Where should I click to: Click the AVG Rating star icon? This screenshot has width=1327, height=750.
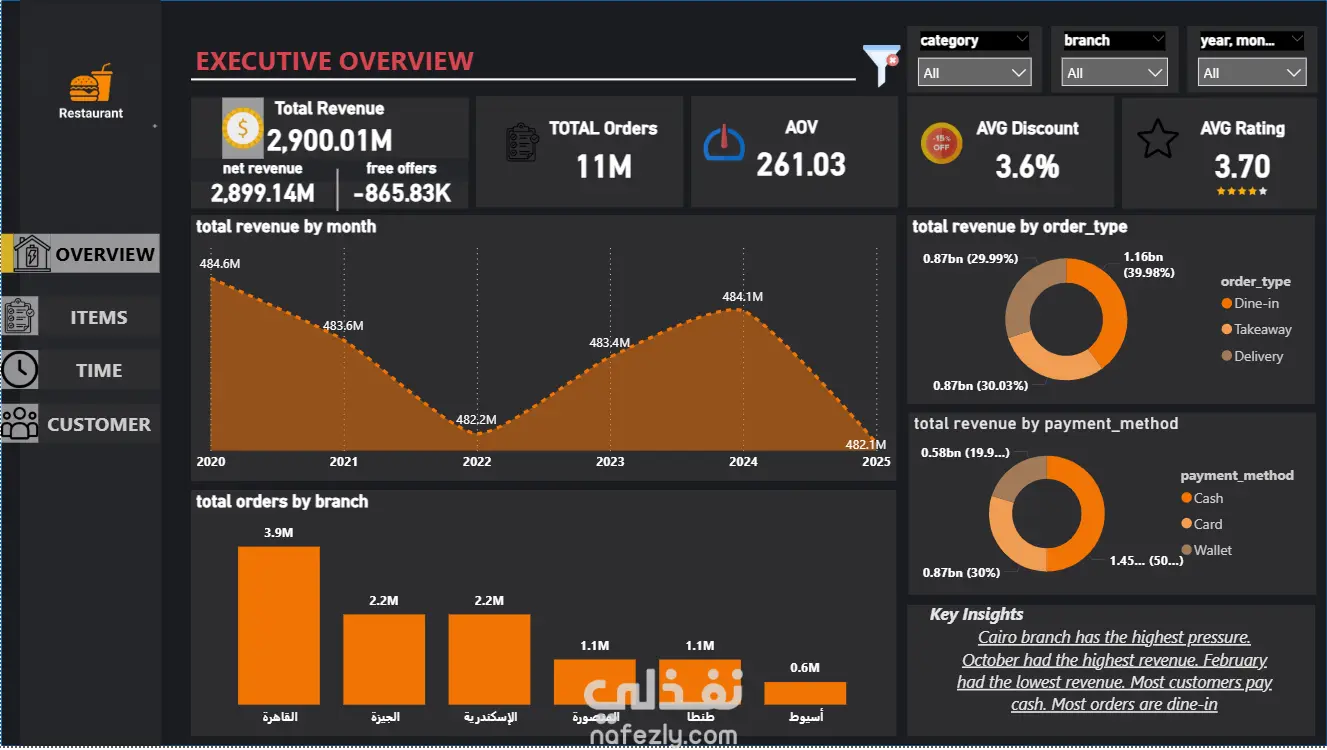pyautogui.click(x=1158, y=138)
